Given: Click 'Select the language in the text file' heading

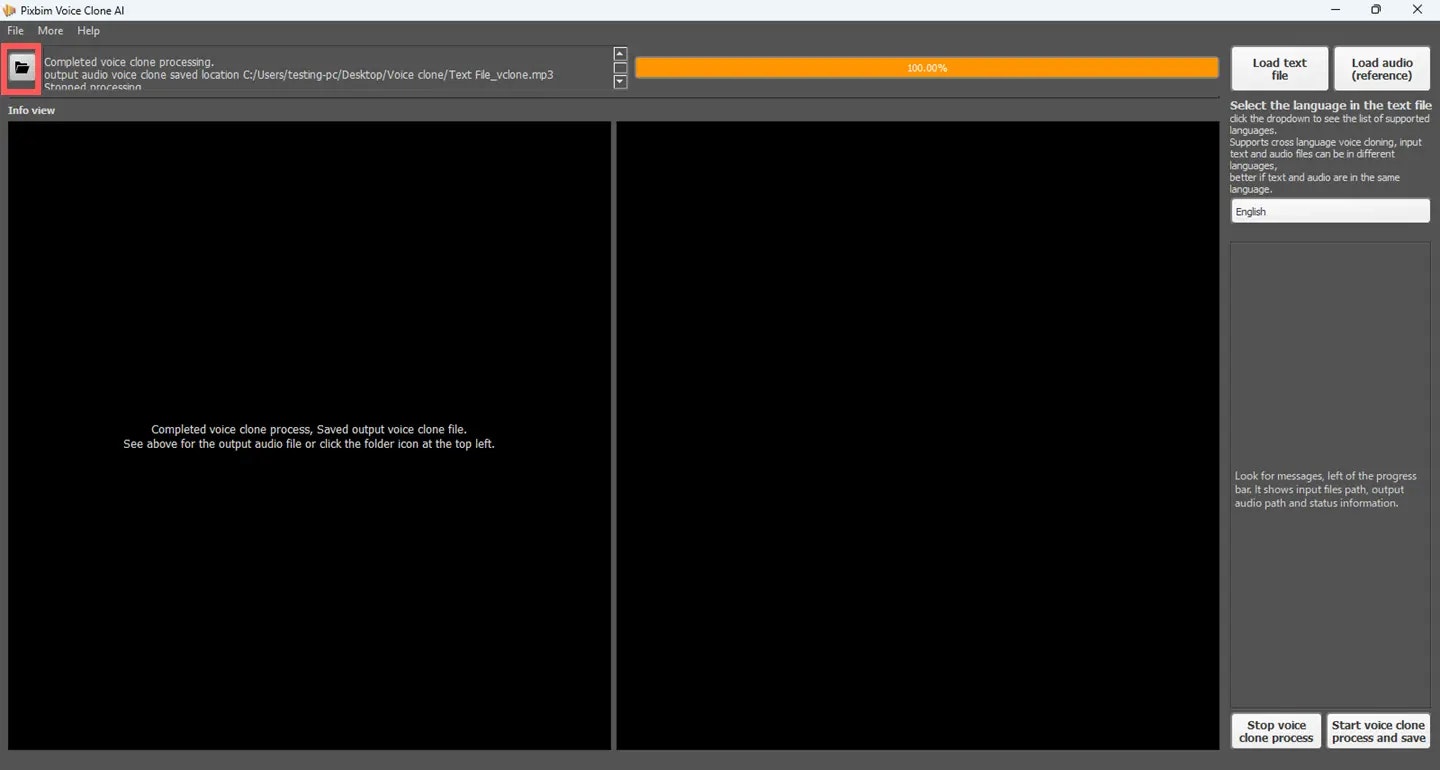Looking at the screenshot, I should [x=1330, y=105].
